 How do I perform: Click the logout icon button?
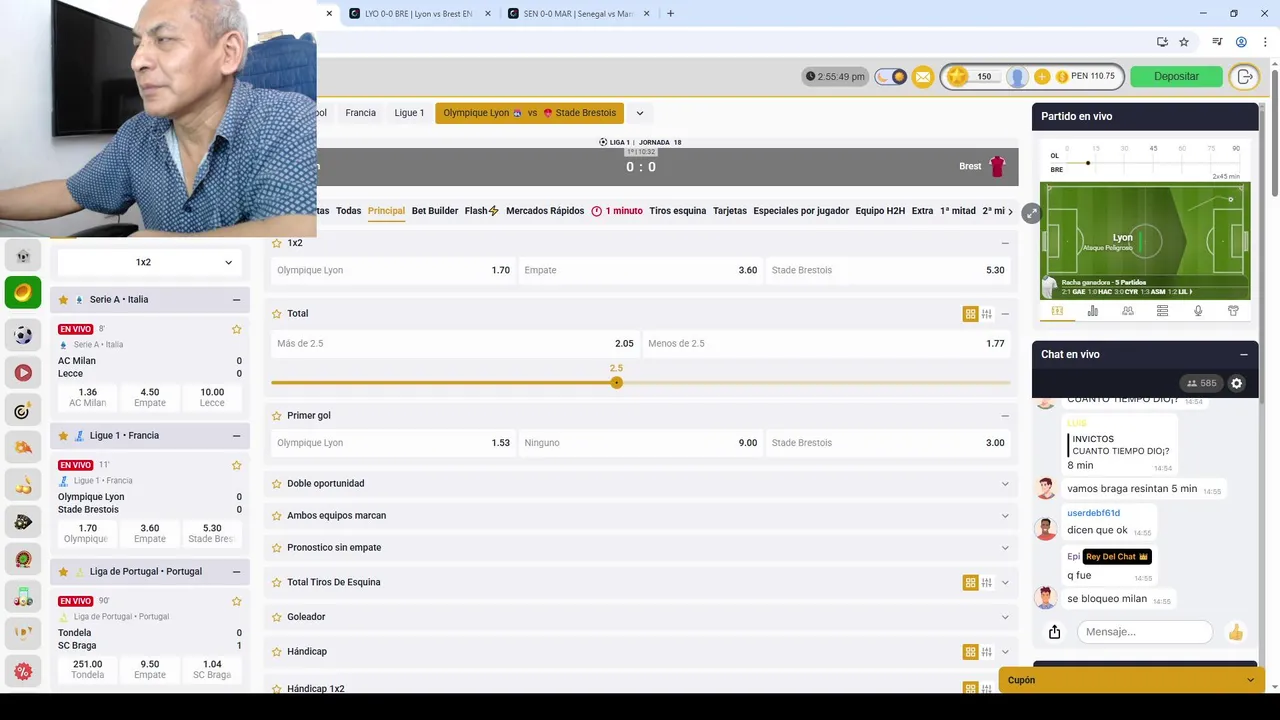pyautogui.click(x=1244, y=77)
